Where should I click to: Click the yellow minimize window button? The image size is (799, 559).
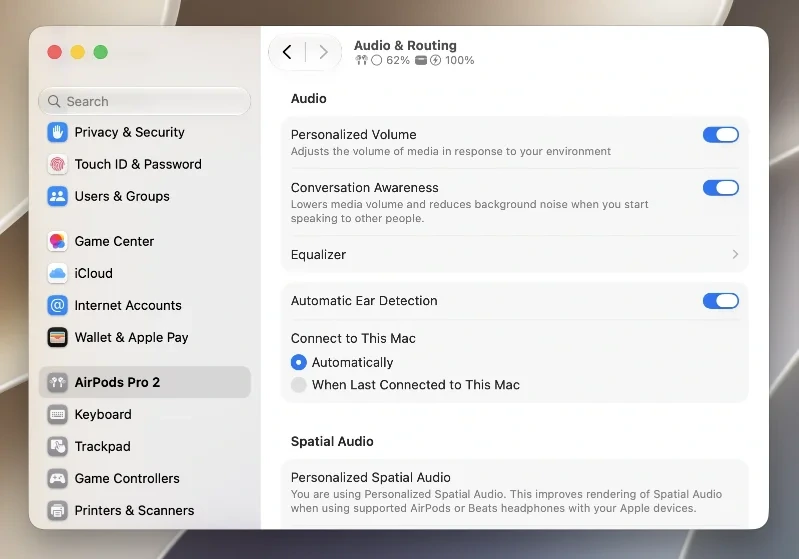point(77,52)
